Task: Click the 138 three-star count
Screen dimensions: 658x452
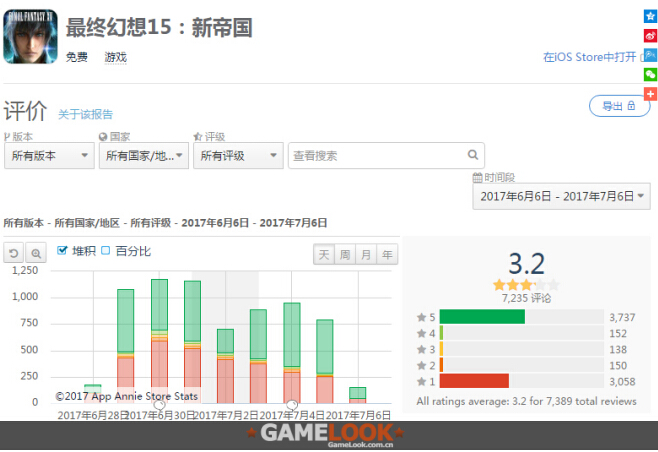Action: 618,350
